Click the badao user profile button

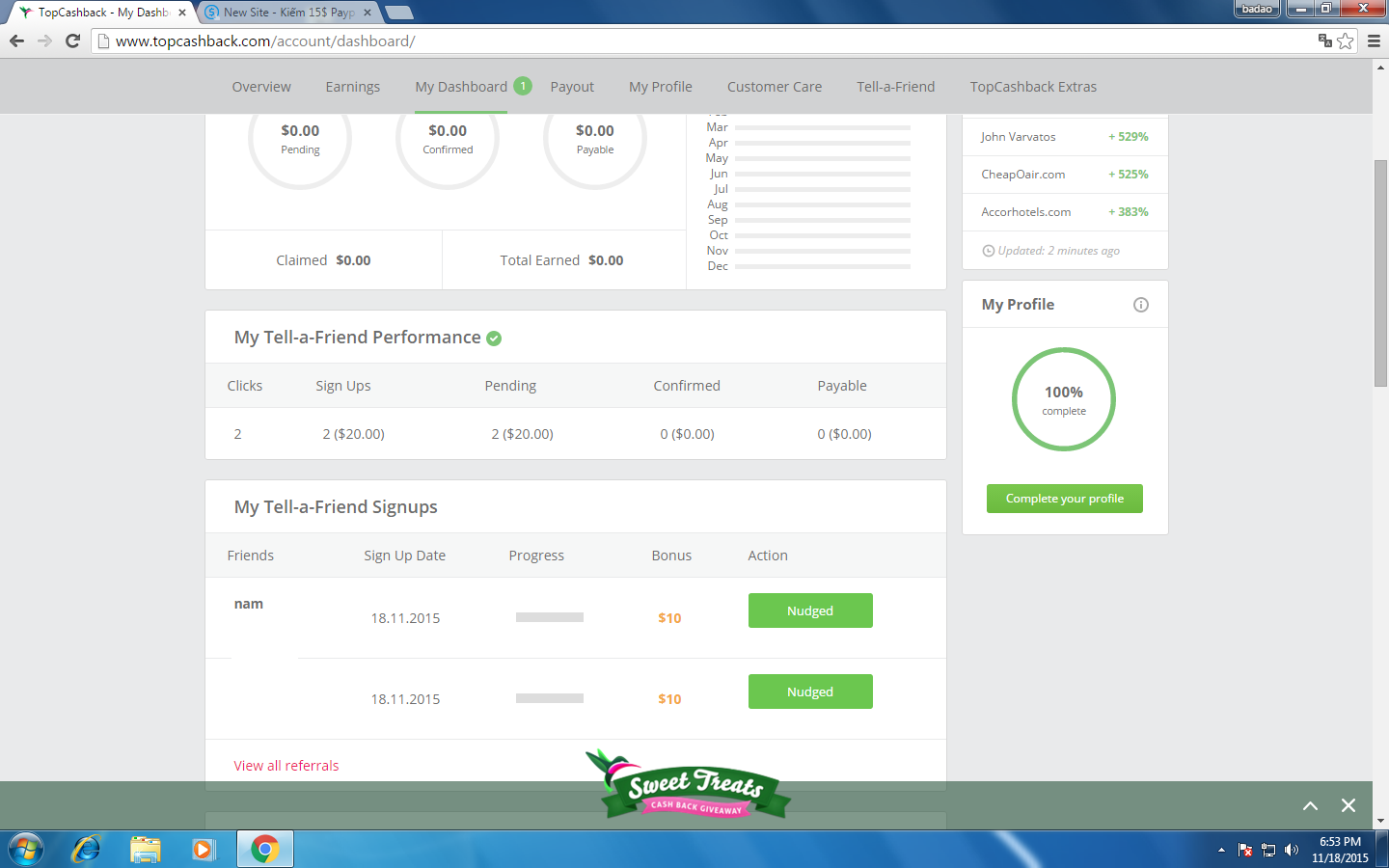click(x=1257, y=9)
